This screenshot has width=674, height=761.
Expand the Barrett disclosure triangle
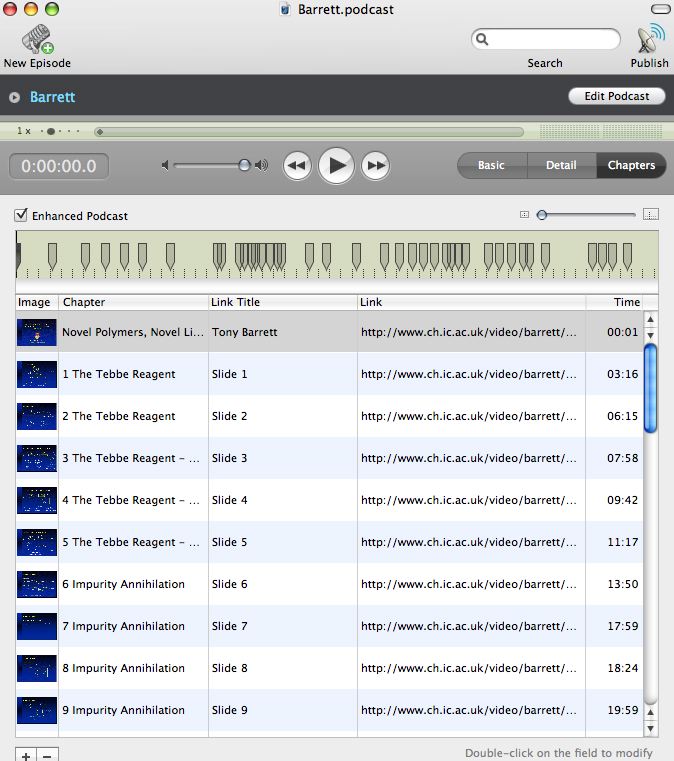(x=15, y=97)
